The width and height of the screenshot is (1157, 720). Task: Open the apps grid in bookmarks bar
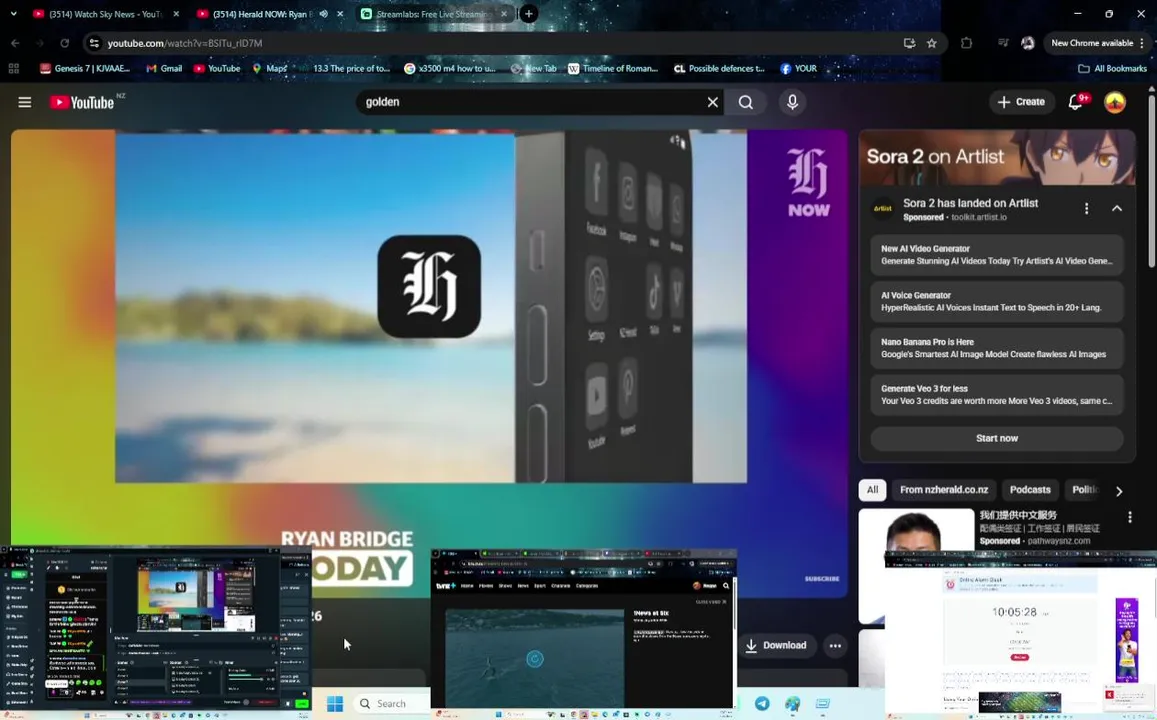coord(13,68)
